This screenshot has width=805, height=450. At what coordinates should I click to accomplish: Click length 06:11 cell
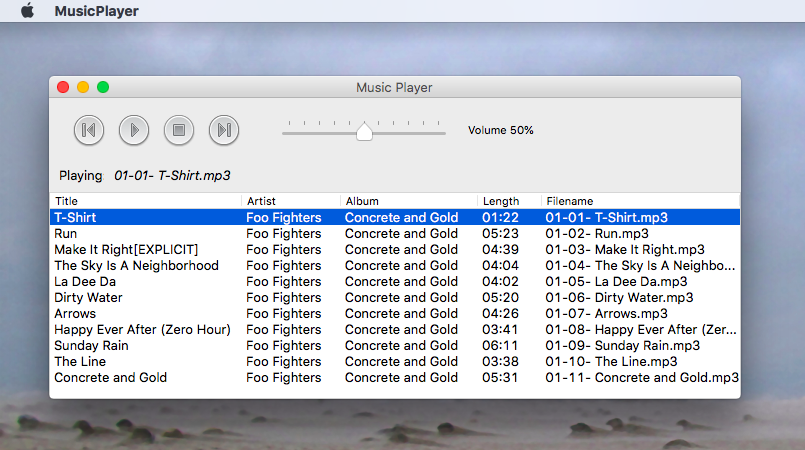[x=501, y=345]
